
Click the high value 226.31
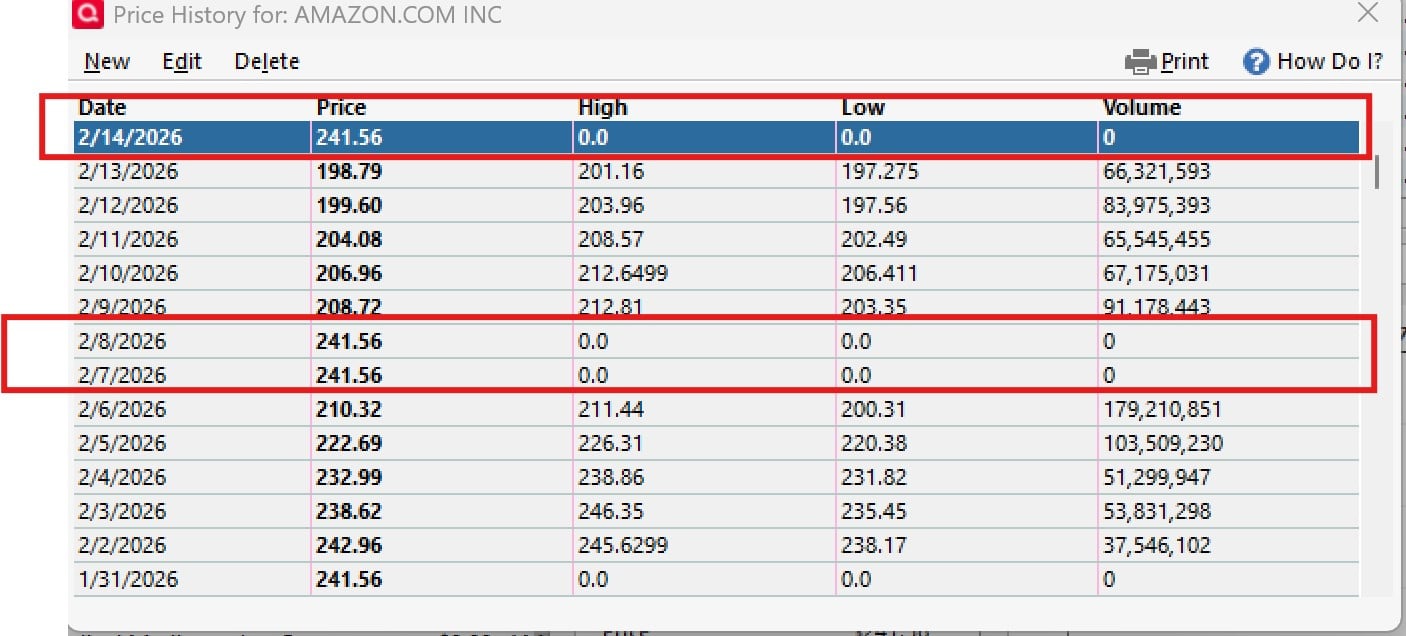coord(611,444)
